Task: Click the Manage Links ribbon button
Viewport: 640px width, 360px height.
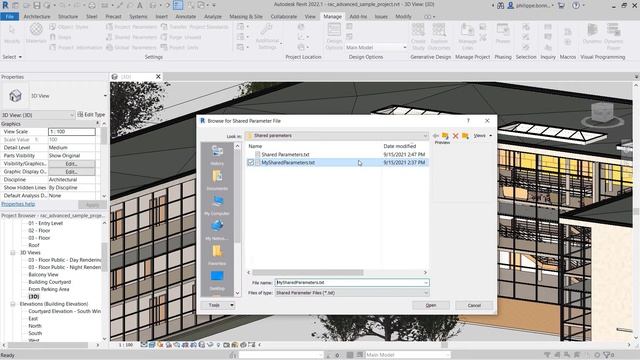Action: 467,36
